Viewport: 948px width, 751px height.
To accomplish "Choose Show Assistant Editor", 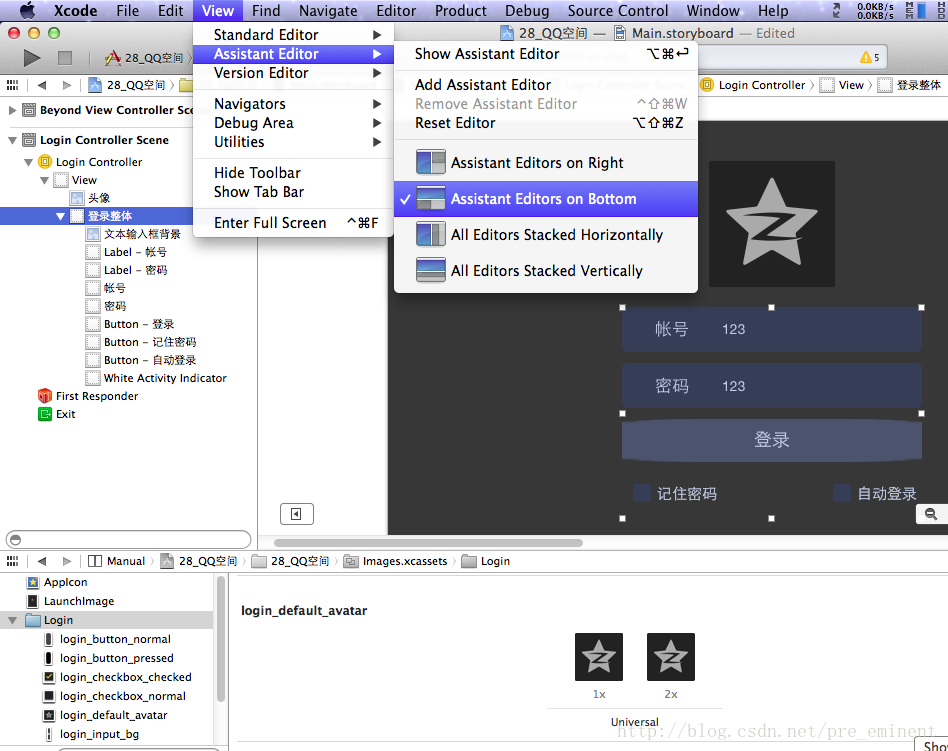I will 545,54.
